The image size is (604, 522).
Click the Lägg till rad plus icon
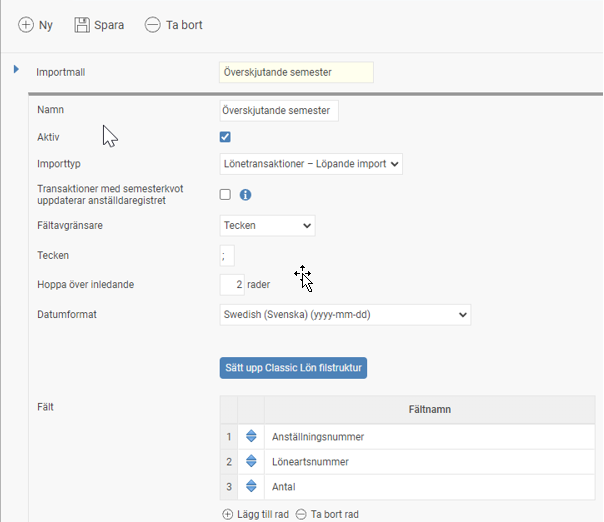coord(227,514)
